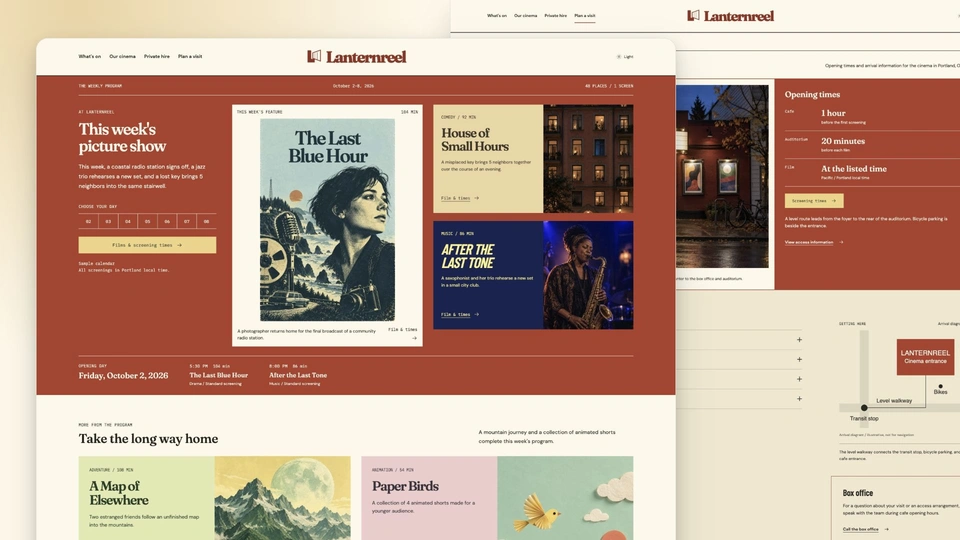Screen dimensions: 960x540
Task: Select Private hire in the back window header
Action: tap(555, 15)
